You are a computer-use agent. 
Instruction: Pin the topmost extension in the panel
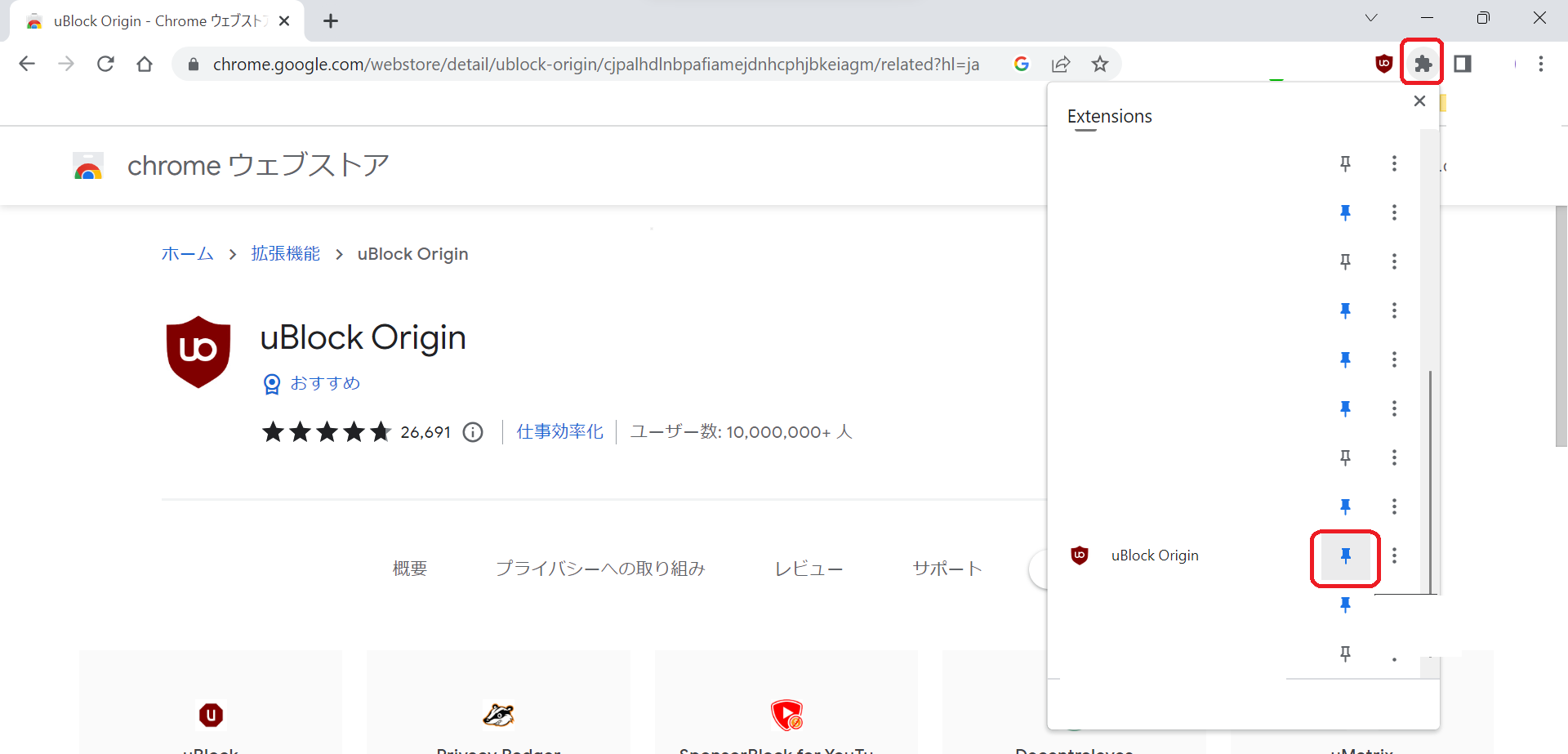click(x=1345, y=163)
